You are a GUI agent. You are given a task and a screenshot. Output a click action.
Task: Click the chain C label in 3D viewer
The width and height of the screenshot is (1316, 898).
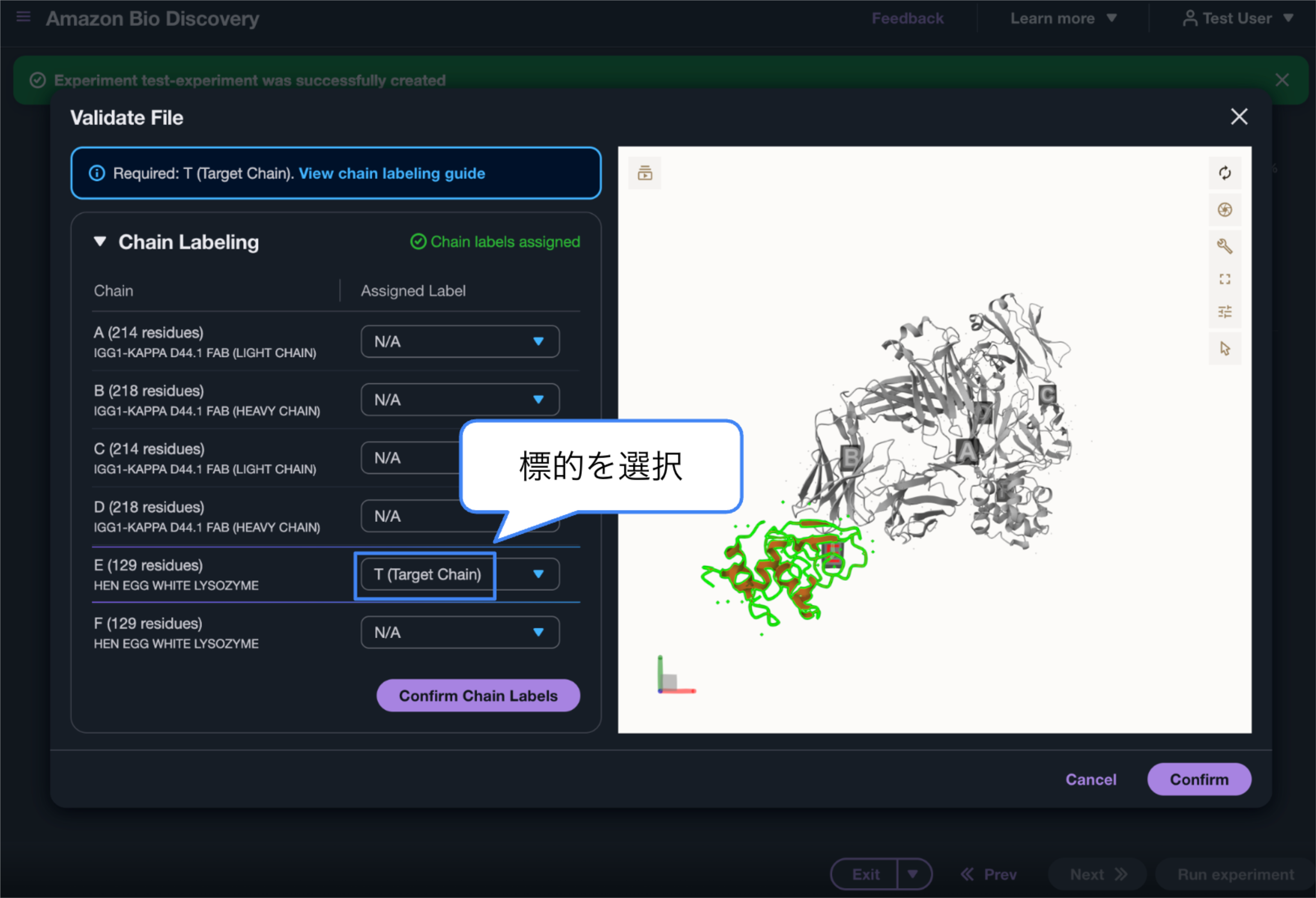tap(1047, 394)
